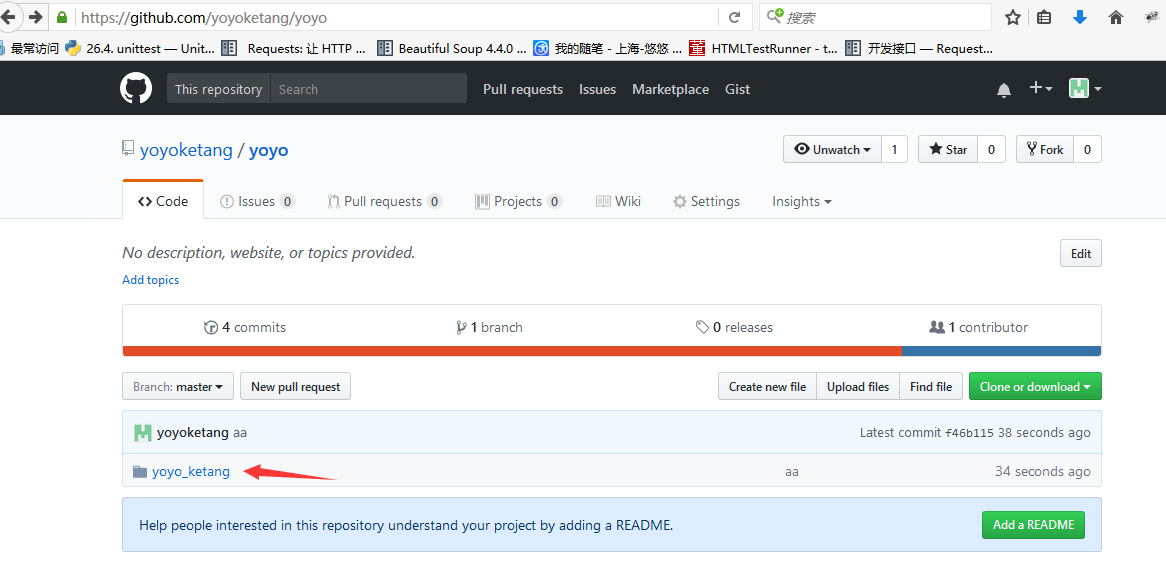
Task: Fork the repository
Action: pos(1045,150)
